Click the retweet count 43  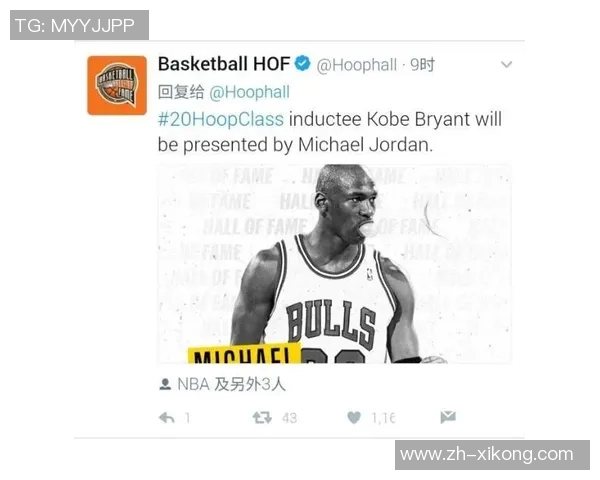pos(289,418)
